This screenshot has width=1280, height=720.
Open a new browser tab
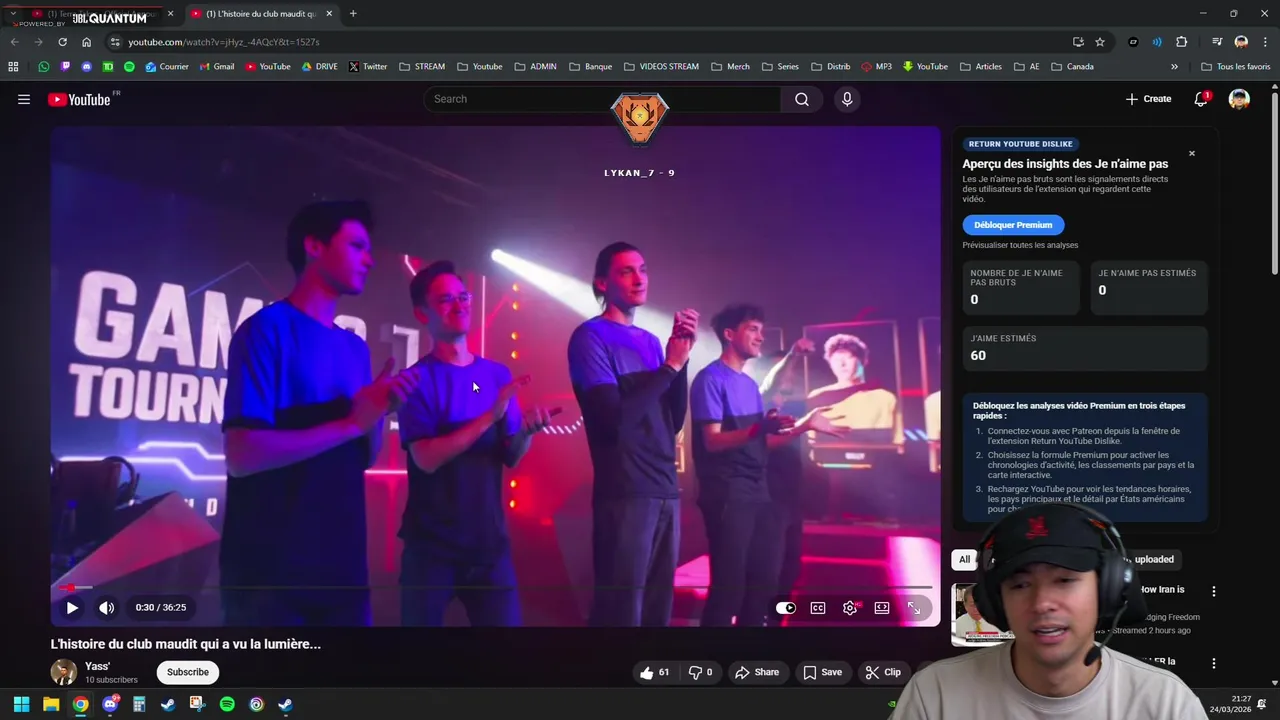point(353,14)
